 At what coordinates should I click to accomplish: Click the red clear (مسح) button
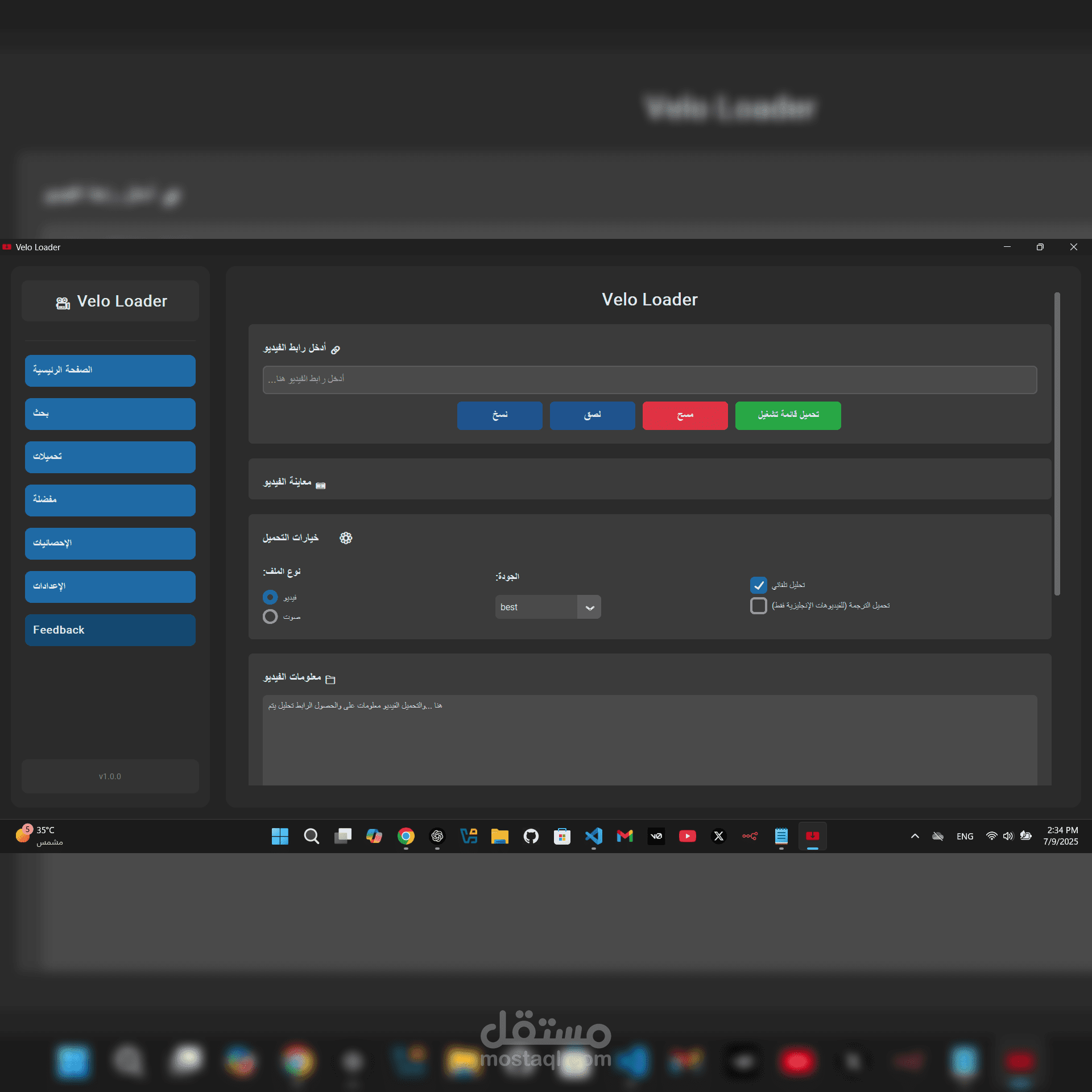tap(685, 415)
